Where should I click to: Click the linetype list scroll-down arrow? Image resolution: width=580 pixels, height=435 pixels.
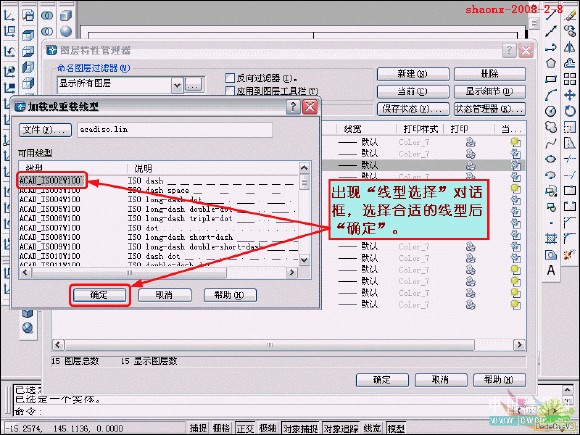click(304, 259)
